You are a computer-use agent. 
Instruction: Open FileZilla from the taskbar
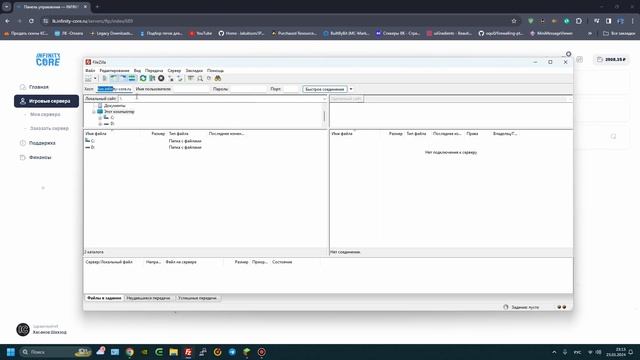tap(188, 352)
